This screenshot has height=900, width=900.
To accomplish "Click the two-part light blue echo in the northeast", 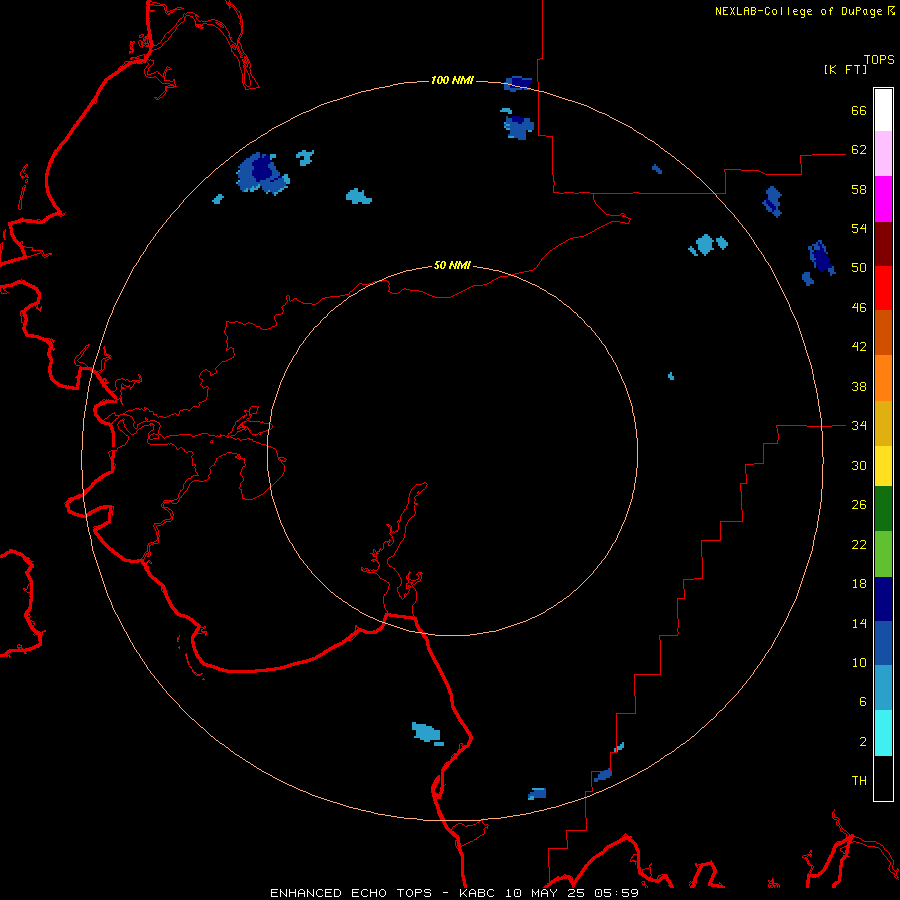I will 708,245.
